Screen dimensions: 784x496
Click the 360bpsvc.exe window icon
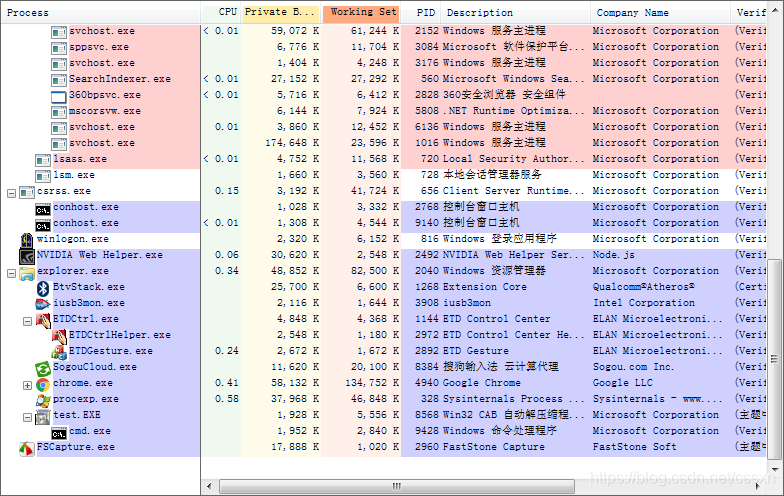coord(59,96)
